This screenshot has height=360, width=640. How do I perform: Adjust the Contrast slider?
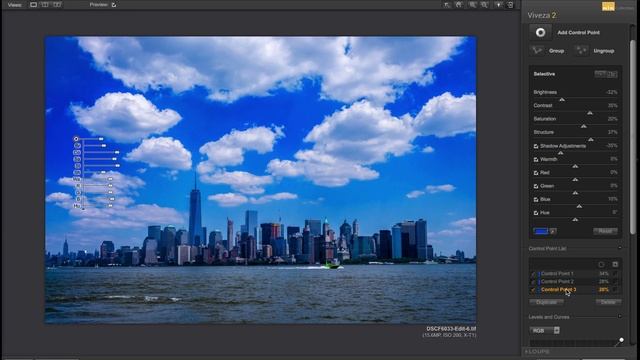coord(590,113)
